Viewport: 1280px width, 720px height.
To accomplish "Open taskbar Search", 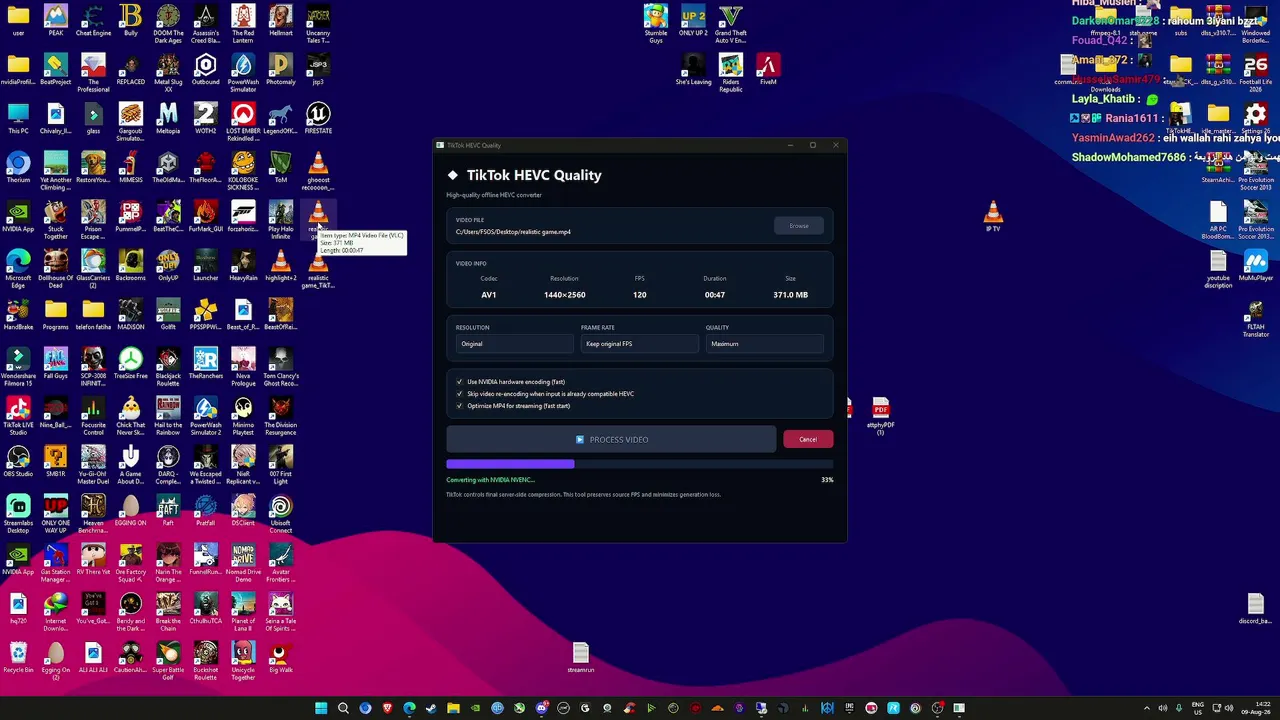I will point(343,708).
